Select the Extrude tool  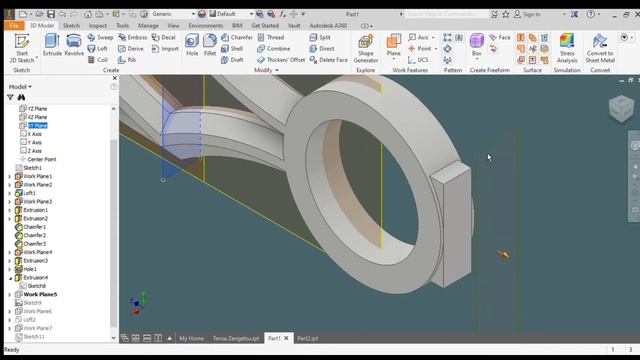[52, 45]
